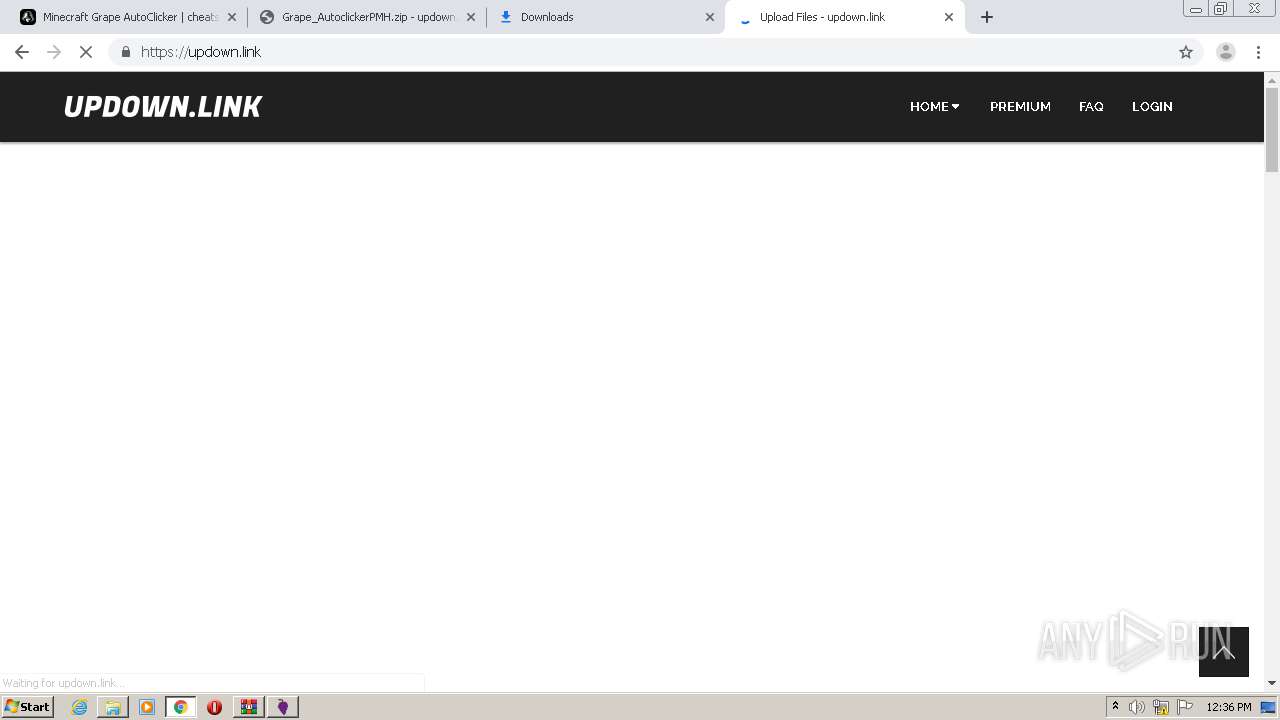The image size is (1280, 720).
Task: Close the Minecraft Grape AutoClicker tab
Action: (x=232, y=17)
